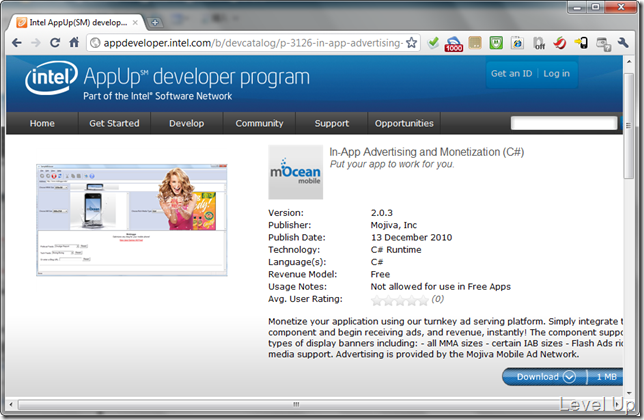Bookmark the page with the star icon
The height and width of the screenshot is (420, 644).
[x=411, y=43]
